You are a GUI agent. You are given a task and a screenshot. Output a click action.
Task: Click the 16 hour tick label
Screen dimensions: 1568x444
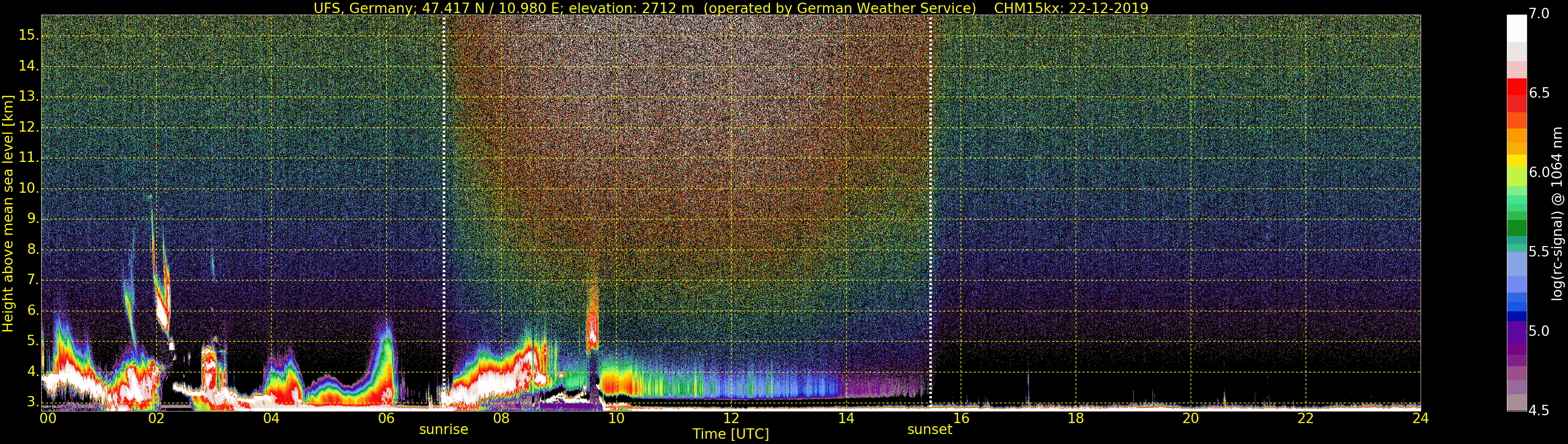click(x=961, y=418)
